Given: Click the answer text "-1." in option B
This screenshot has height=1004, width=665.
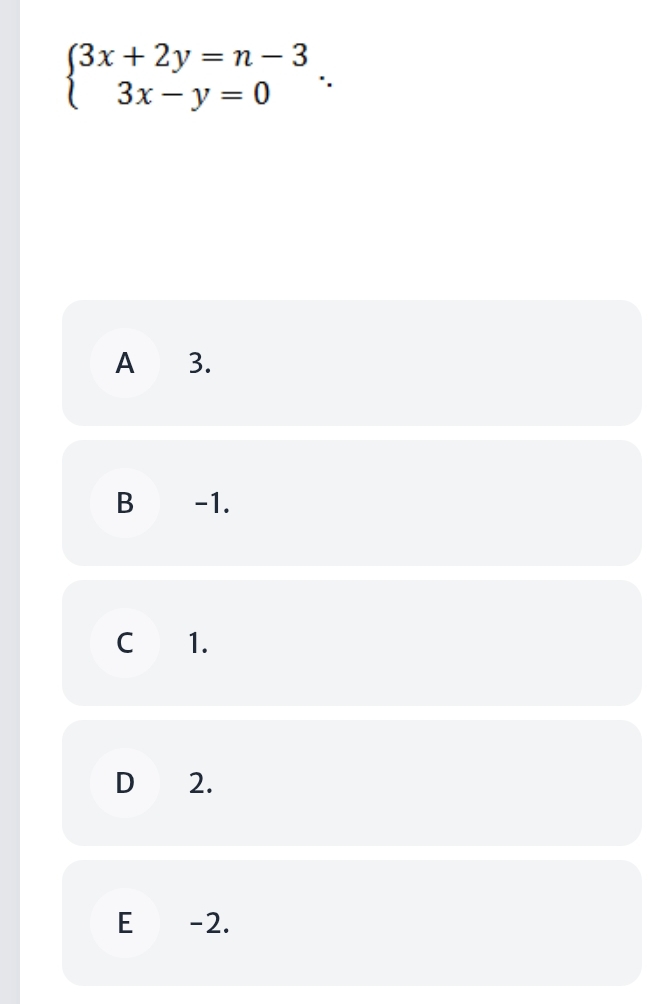Looking at the screenshot, I should coord(212,503).
